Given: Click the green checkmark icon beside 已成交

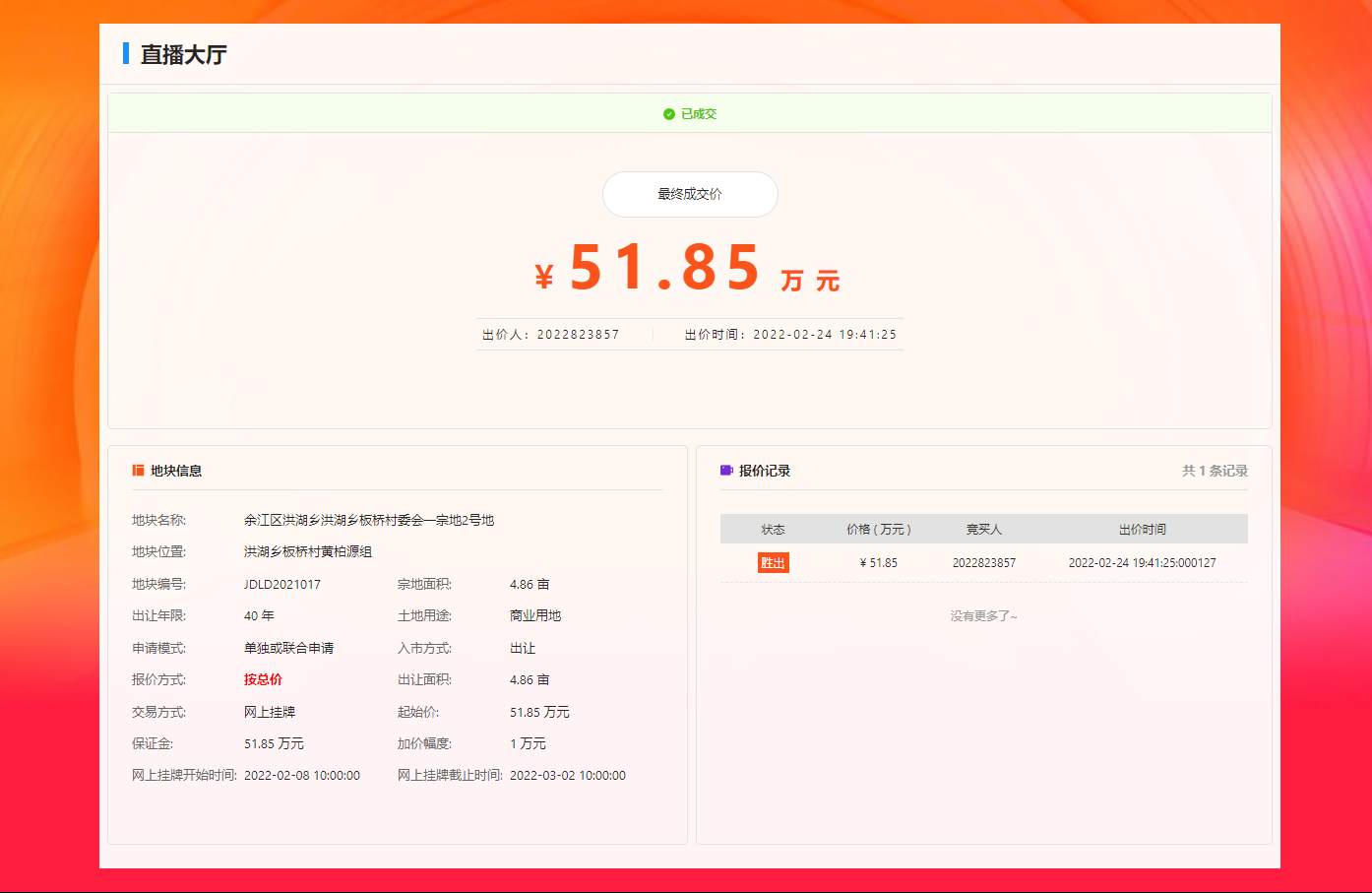Looking at the screenshot, I should coord(669,114).
